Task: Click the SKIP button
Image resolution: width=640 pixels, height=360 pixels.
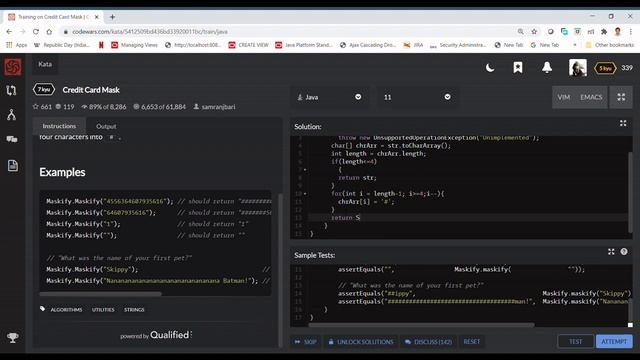Action: (x=306, y=342)
